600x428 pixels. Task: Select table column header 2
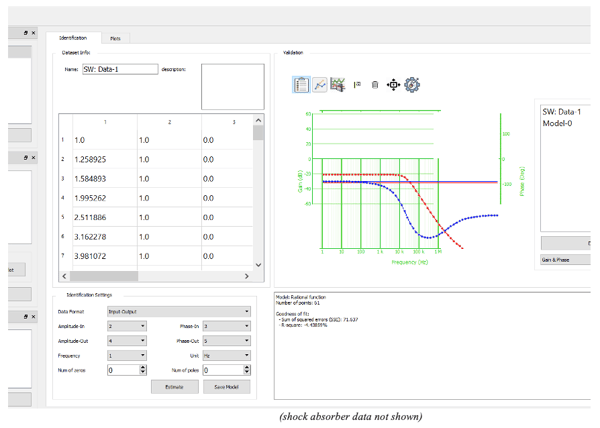pos(170,122)
